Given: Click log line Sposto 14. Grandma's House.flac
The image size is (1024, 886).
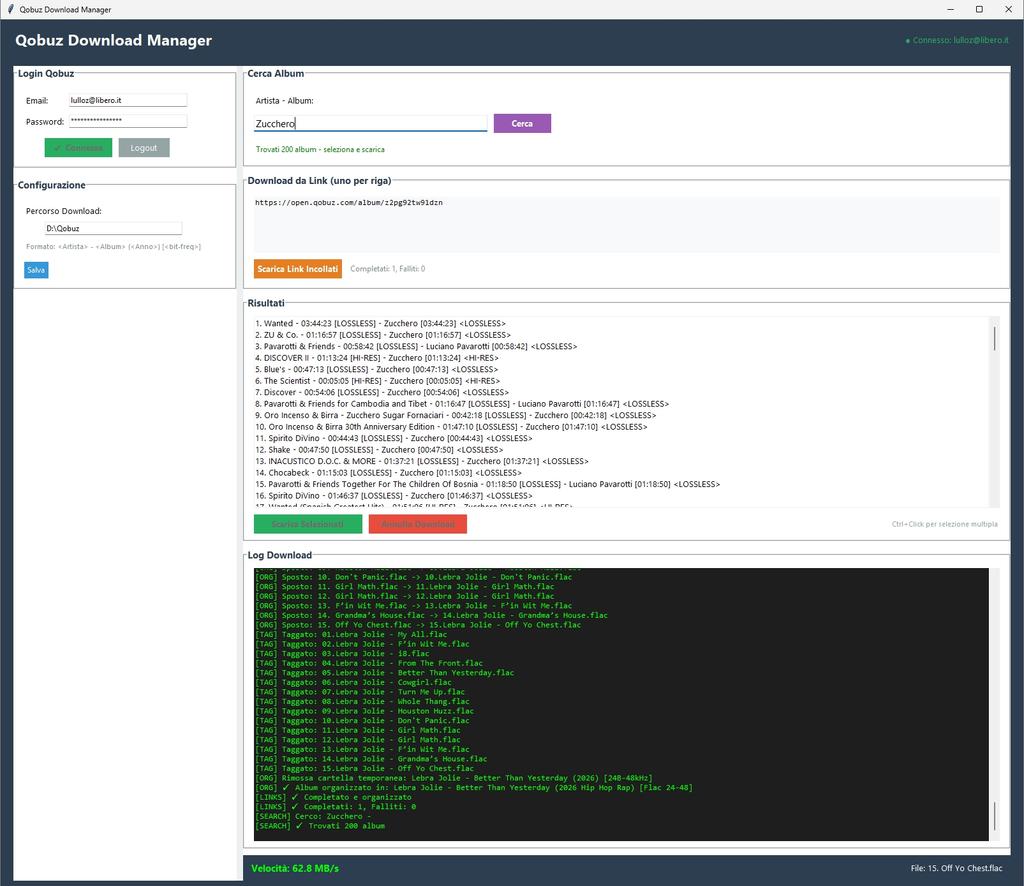Looking at the screenshot, I should (431, 615).
